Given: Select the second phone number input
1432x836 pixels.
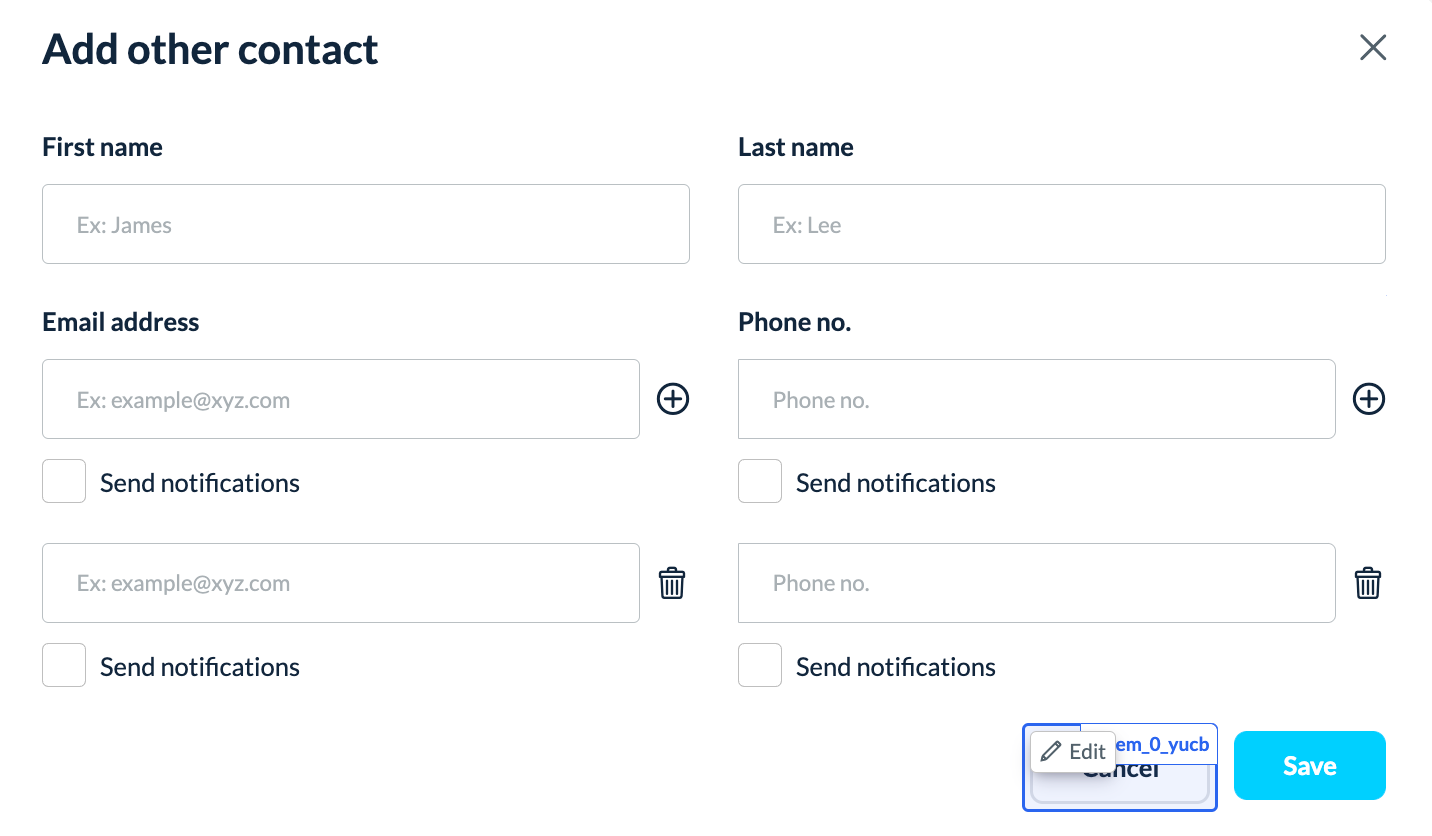Looking at the screenshot, I should tap(1036, 583).
